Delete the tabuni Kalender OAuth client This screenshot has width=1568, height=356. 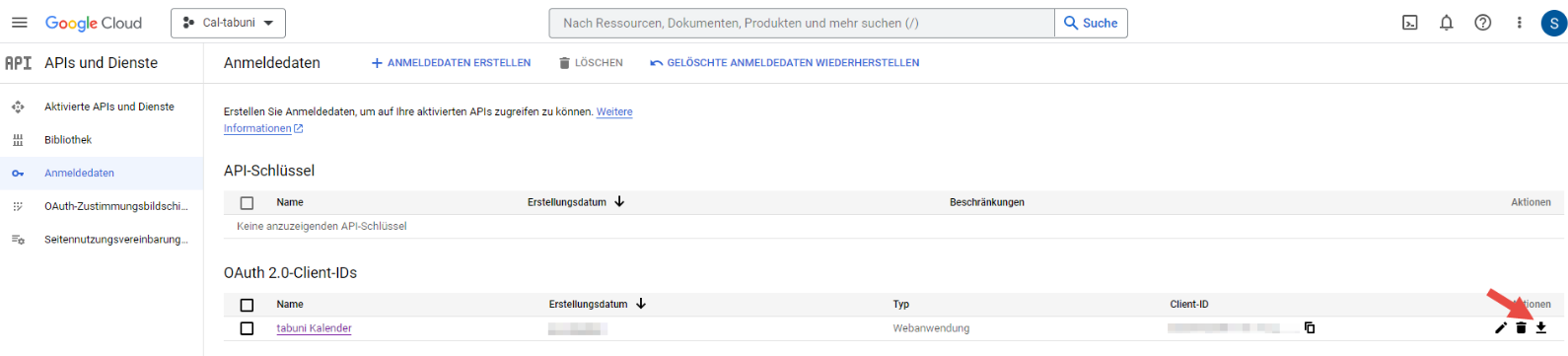(x=1521, y=328)
